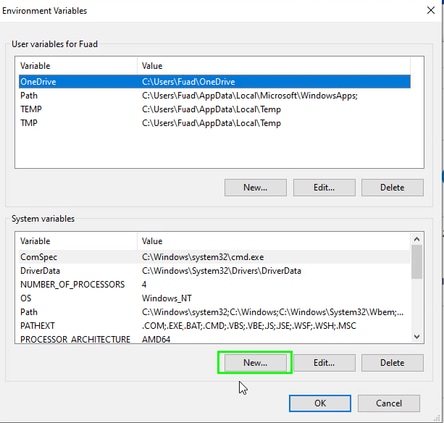Select the OneDrive user variable
Image resolution: width=444 pixels, height=423 pixels.
pos(215,82)
